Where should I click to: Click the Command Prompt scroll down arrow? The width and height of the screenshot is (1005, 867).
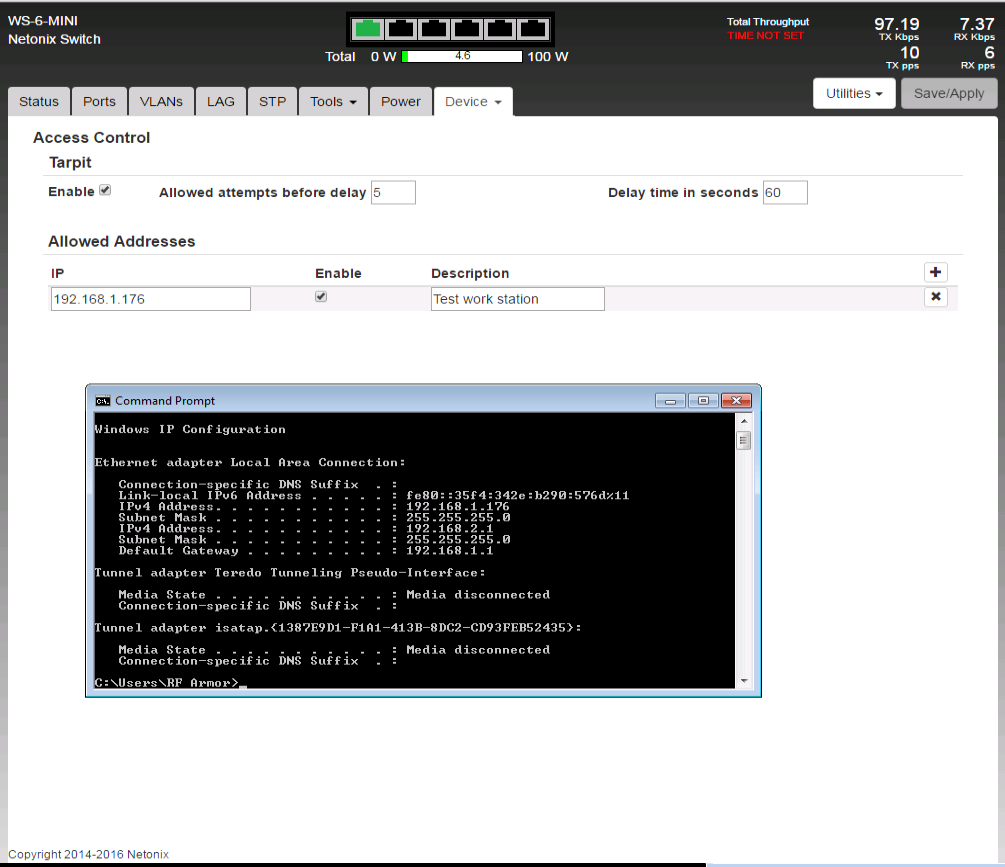(x=743, y=680)
